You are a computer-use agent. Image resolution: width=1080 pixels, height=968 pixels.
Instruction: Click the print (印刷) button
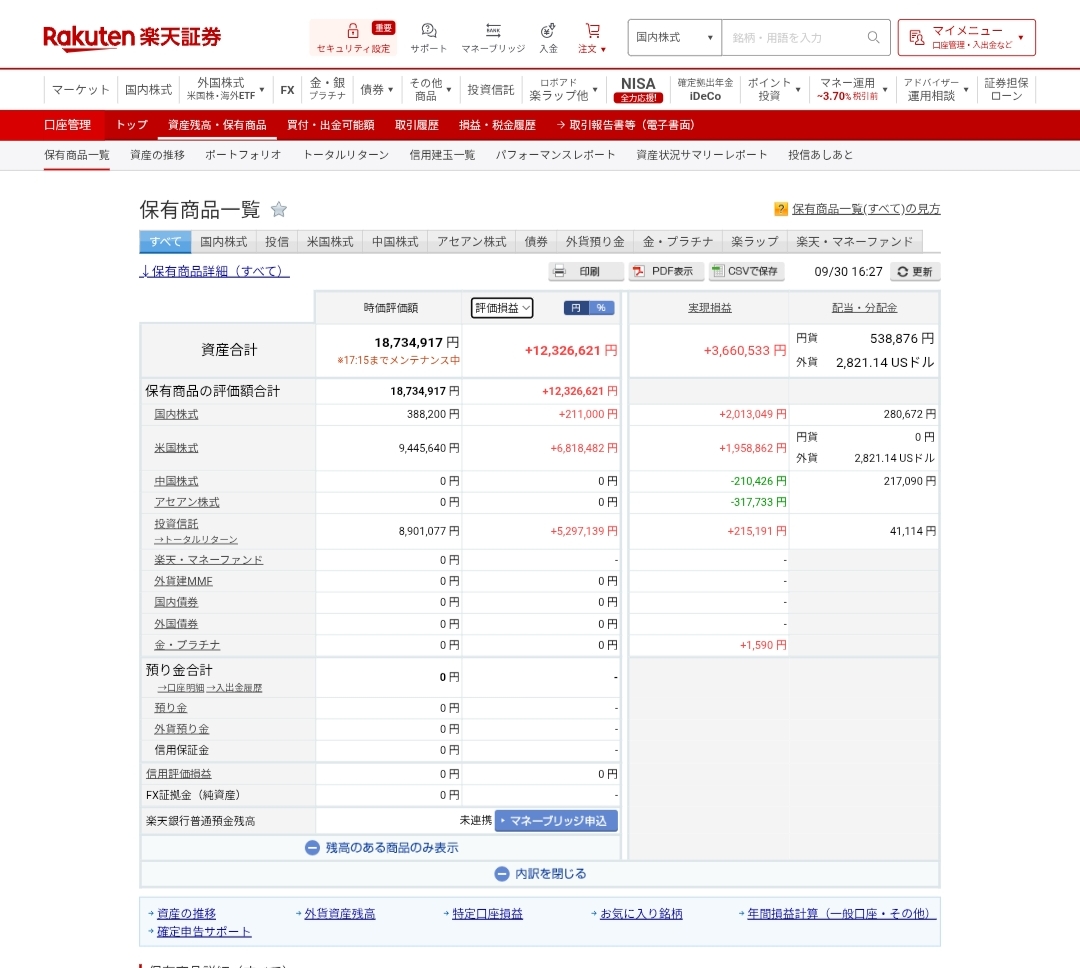tap(585, 271)
